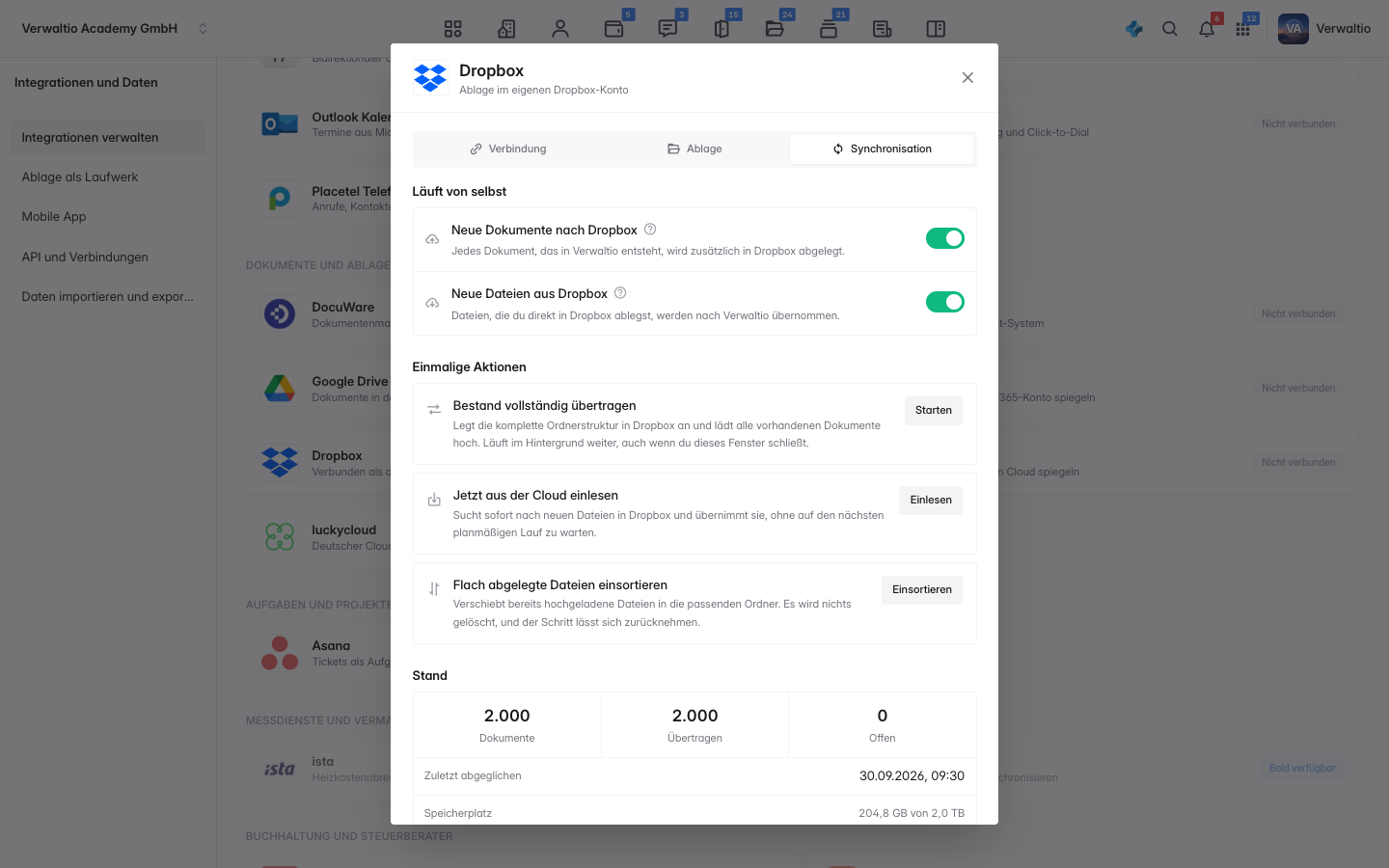Open the apps grid launcher icon
This screenshot has width=1389, height=868.
point(1243,29)
